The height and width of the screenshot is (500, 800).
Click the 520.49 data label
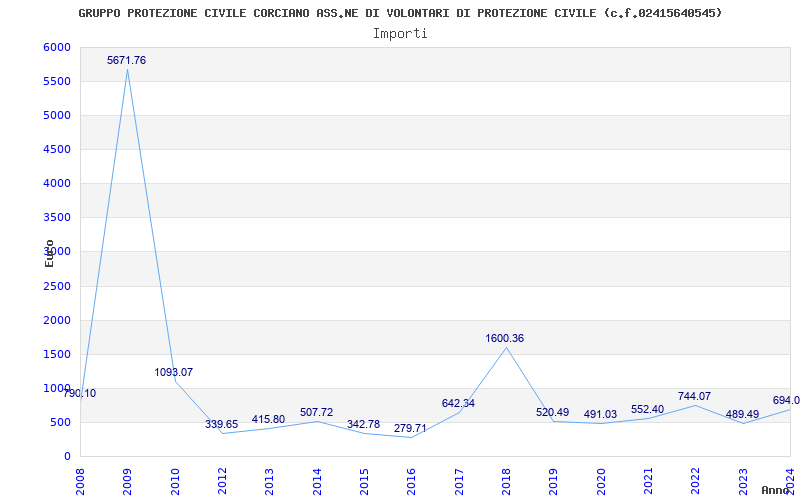tap(553, 412)
